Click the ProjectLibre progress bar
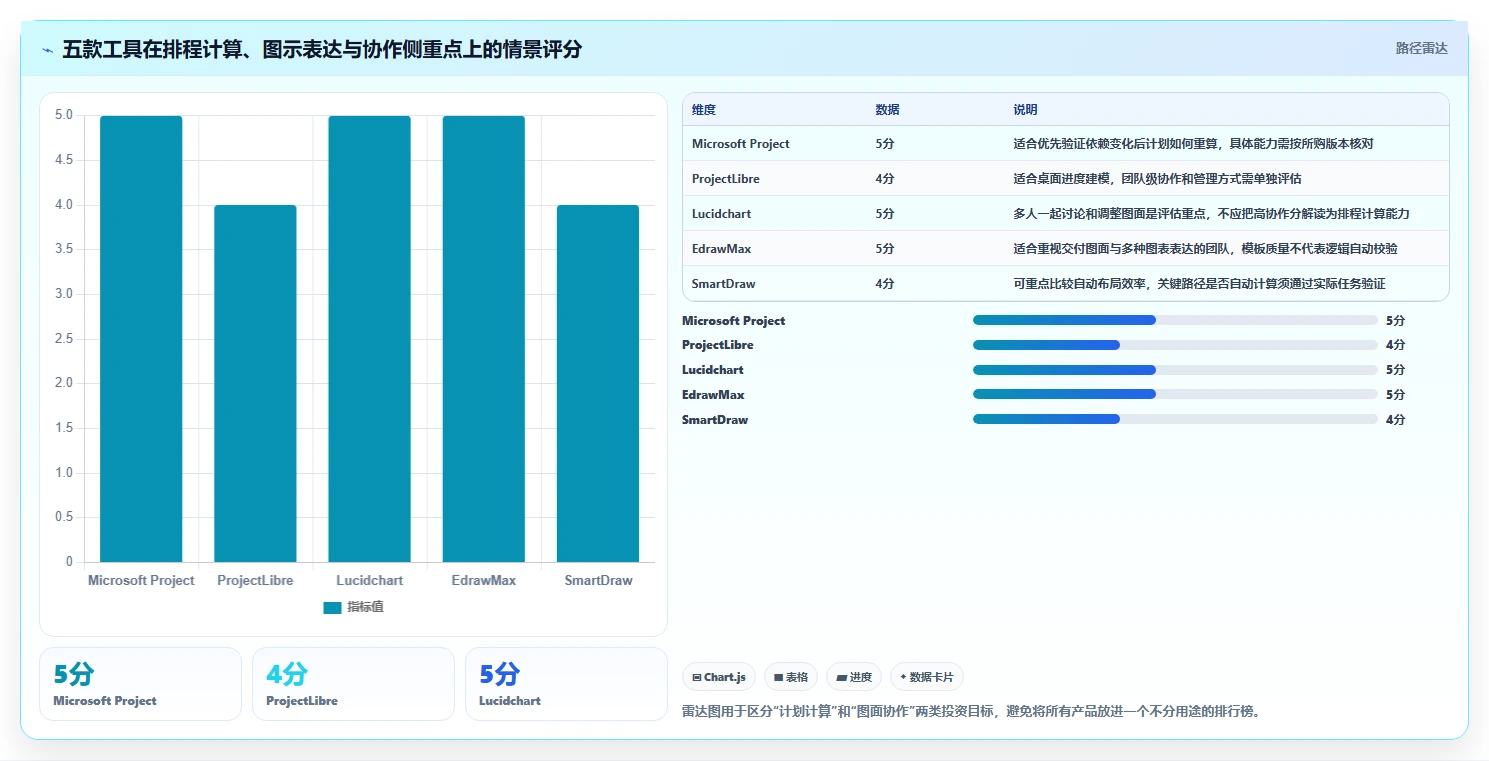Image resolution: width=1489 pixels, height=761 pixels. (1175, 345)
